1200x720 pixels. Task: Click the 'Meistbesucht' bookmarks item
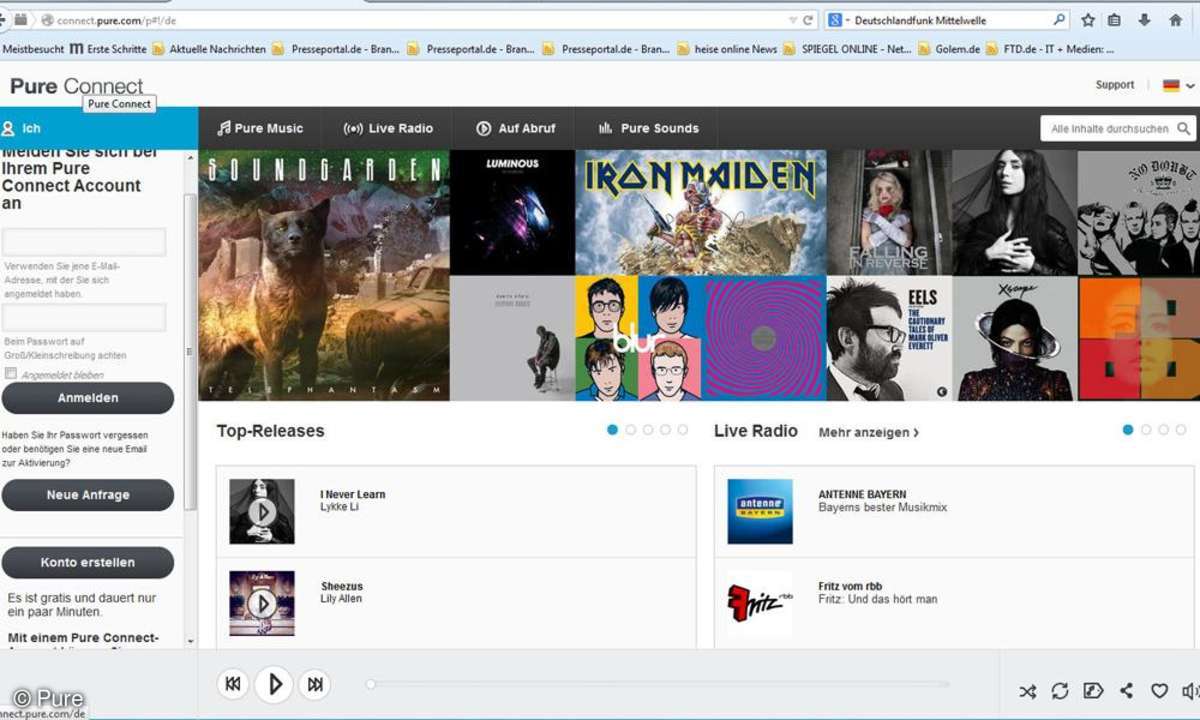tap(33, 49)
